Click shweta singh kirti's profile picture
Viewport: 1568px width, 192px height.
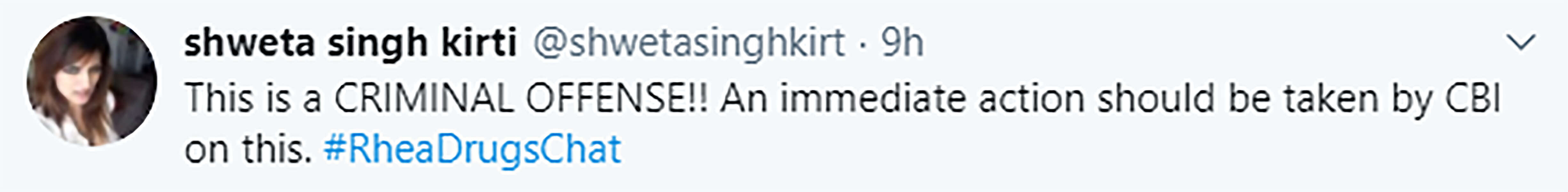coord(91,81)
